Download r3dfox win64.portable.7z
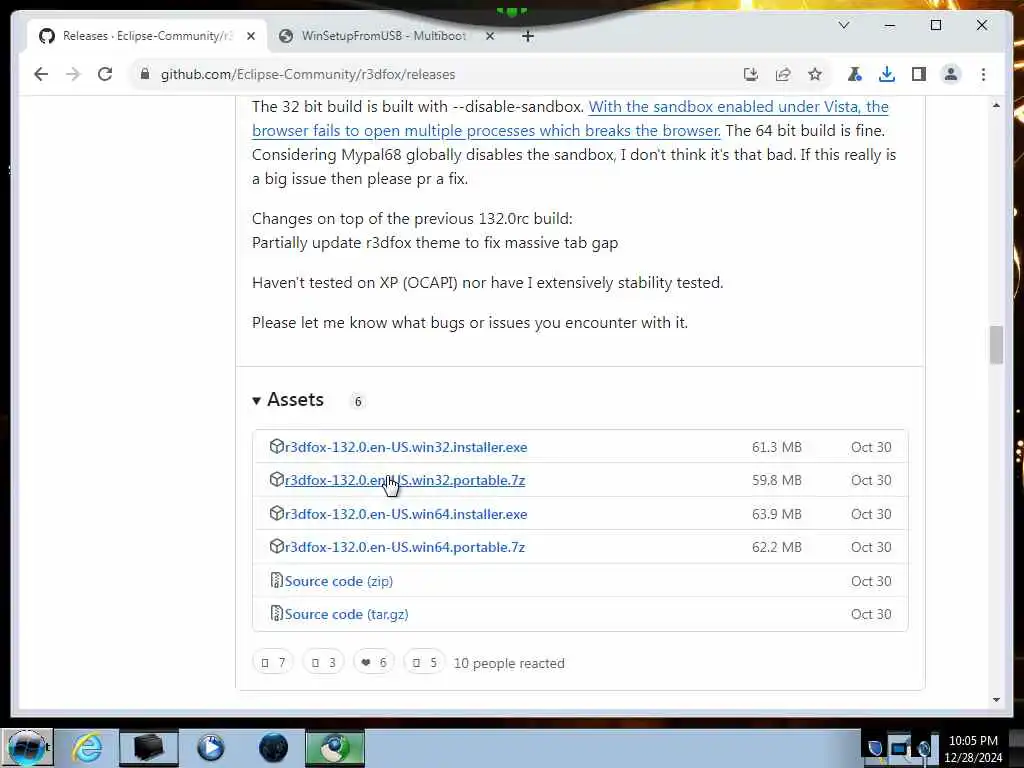This screenshot has height=768, width=1024. coord(405,547)
